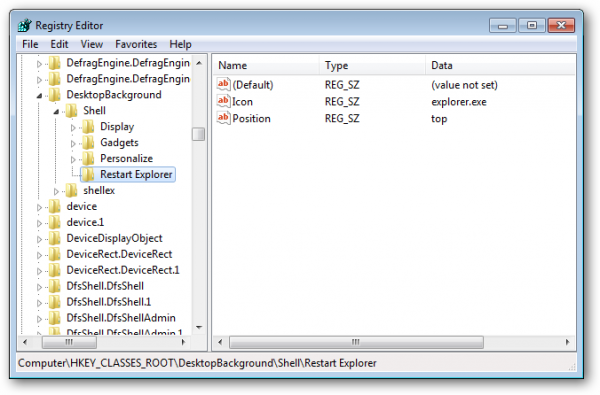This screenshot has height=395, width=600.
Task: Click the DeviceRect.DeviceRect folder icon
Action: coord(55,254)
